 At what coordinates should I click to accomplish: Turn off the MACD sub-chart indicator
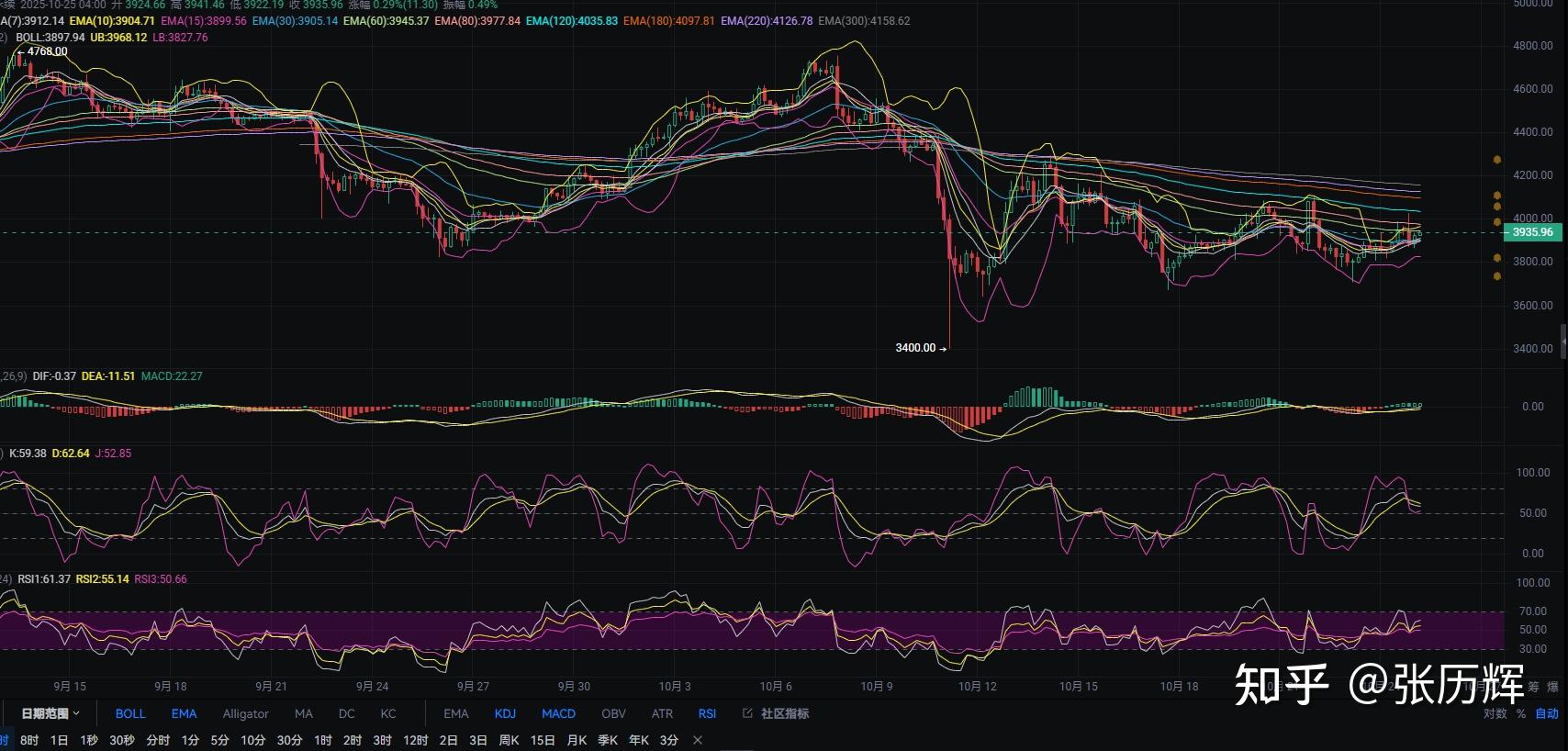[558, 713]
